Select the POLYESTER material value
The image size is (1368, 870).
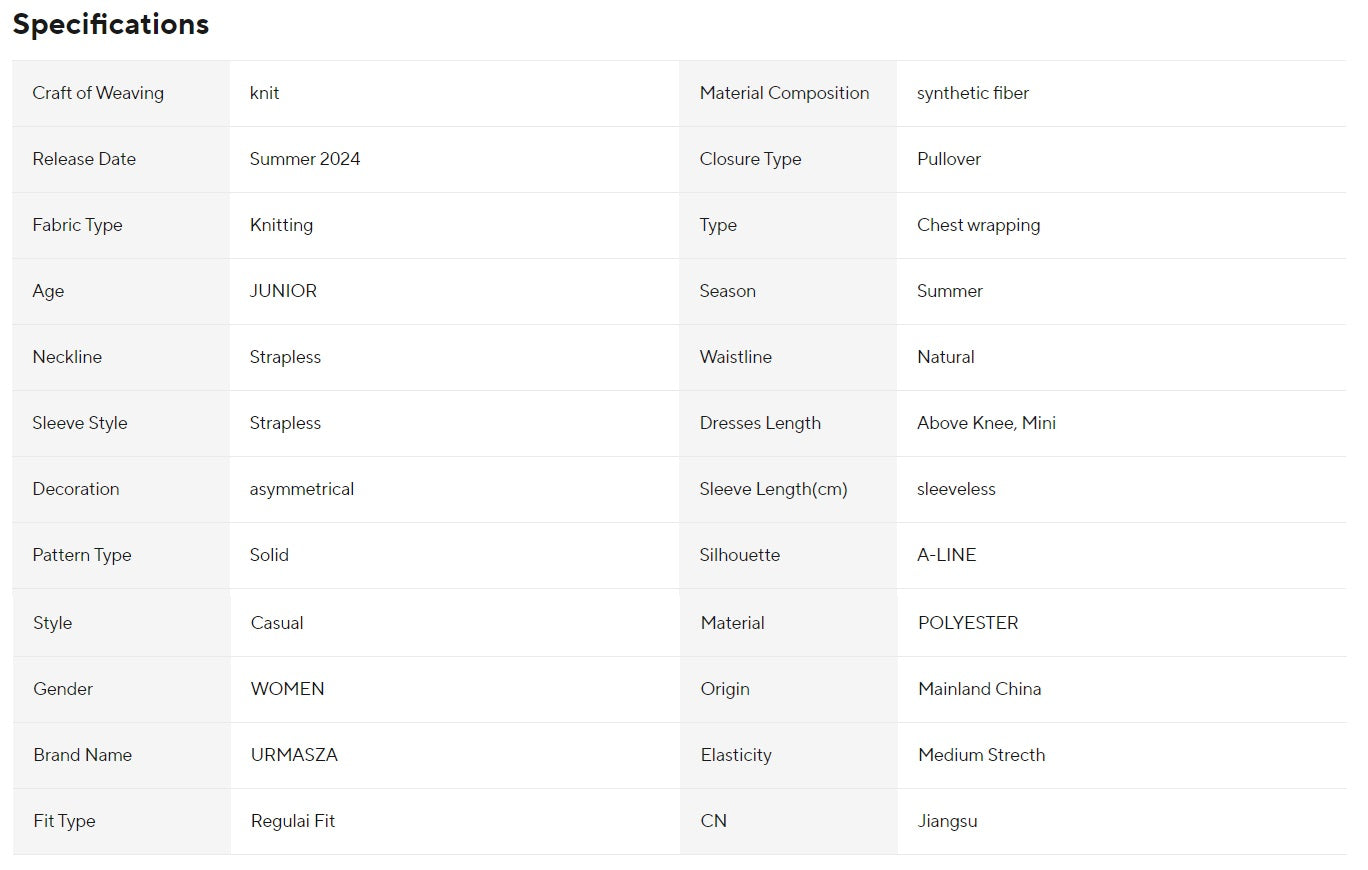[968, 623]
